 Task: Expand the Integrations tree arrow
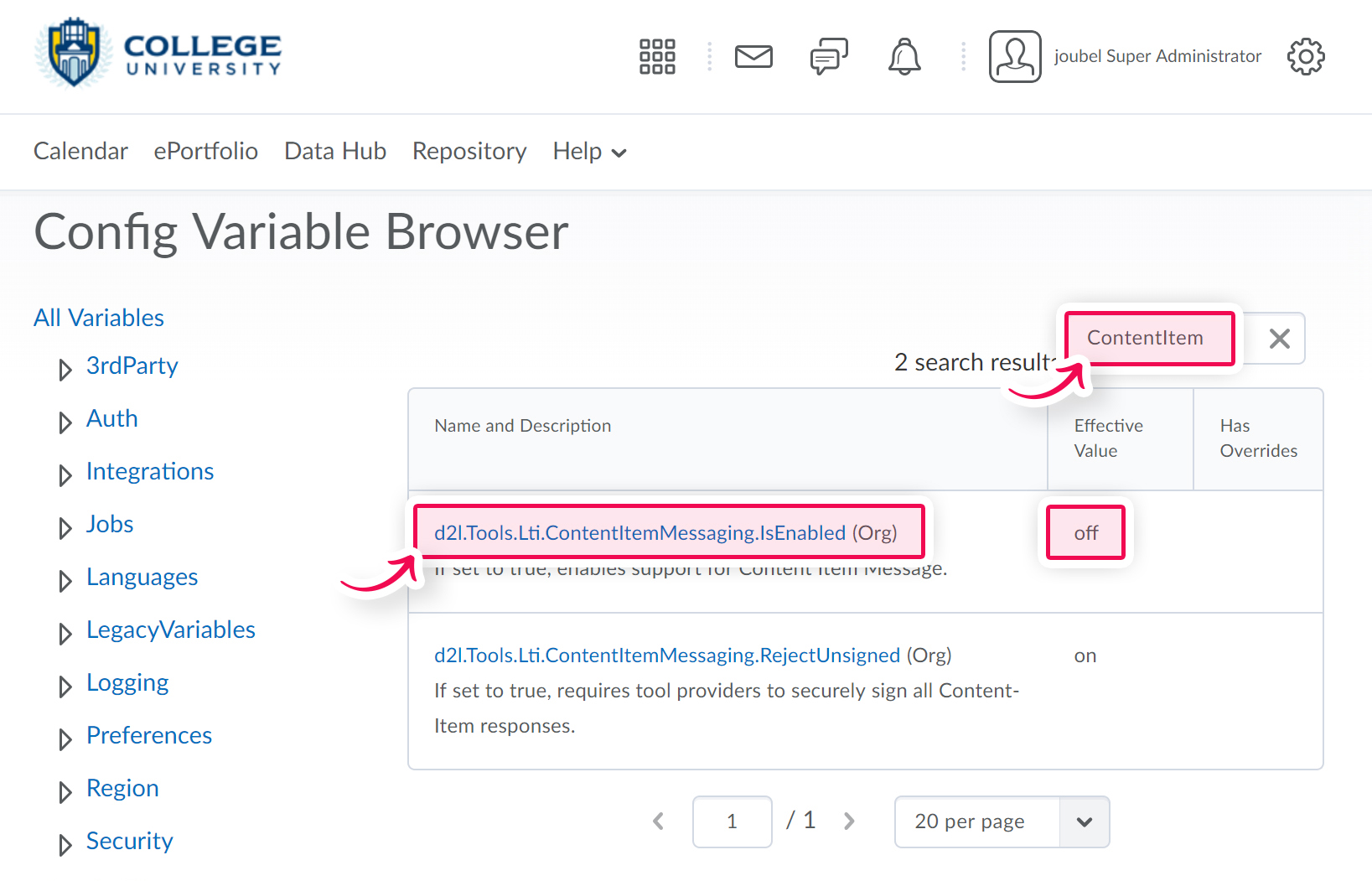65,474
